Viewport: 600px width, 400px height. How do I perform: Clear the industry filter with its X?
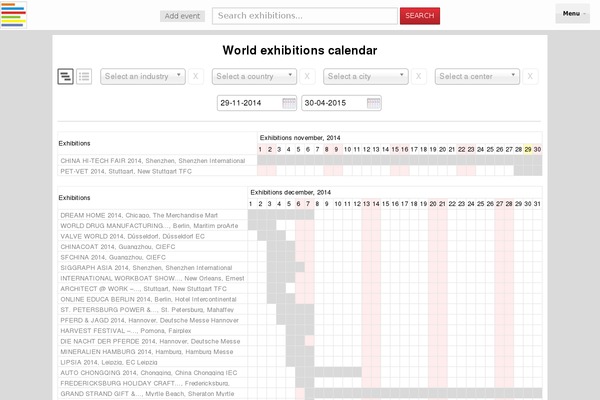(196, 76)
